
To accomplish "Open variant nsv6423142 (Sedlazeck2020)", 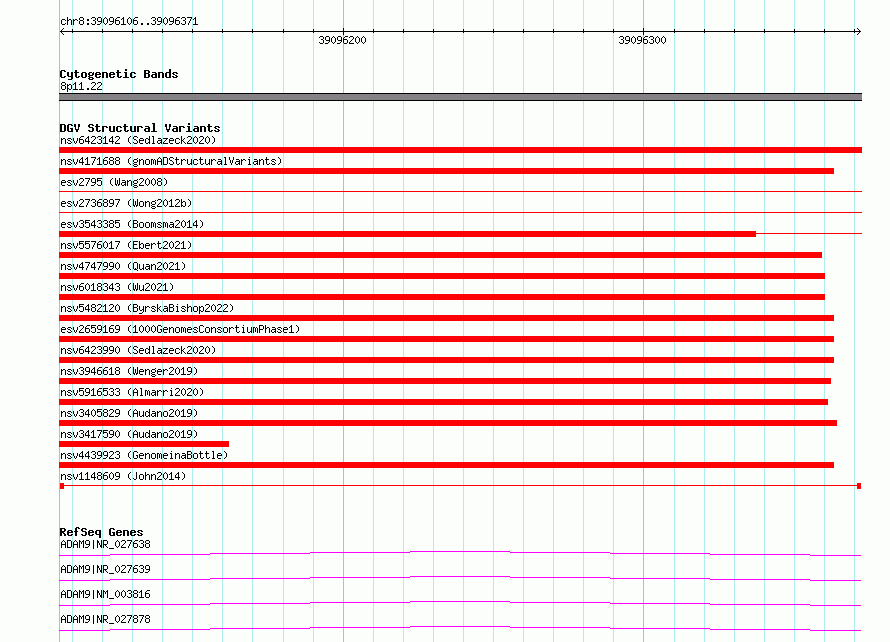I will click(138, 140).
